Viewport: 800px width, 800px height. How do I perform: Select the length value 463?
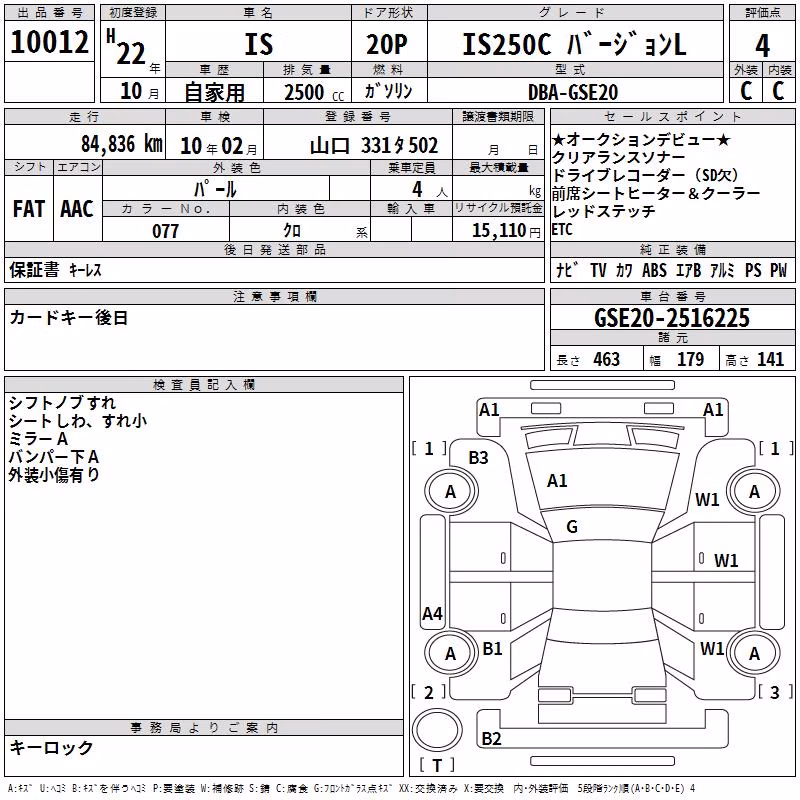607,359
